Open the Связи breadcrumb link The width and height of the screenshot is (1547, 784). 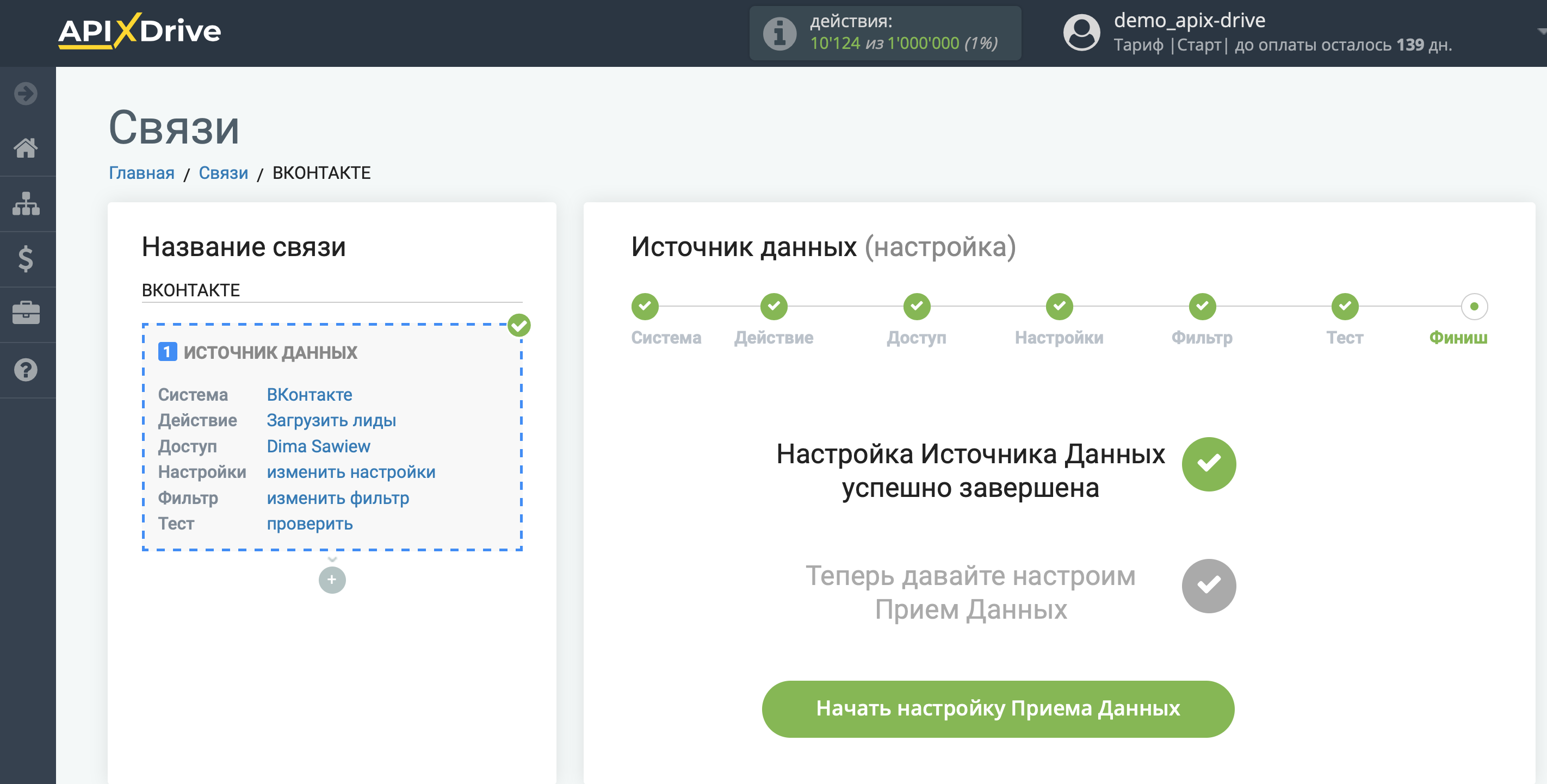point(224,173)
